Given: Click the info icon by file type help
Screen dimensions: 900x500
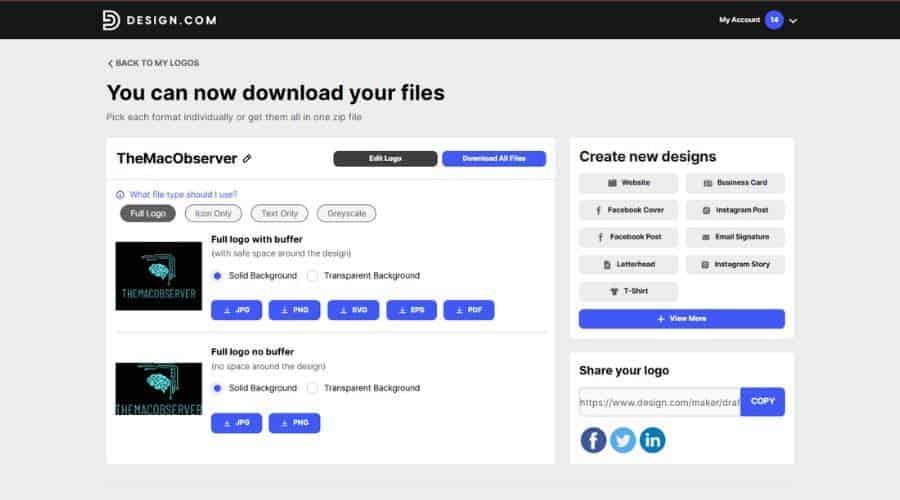Looking at the screenshot, I should click(x=120, y=195).
